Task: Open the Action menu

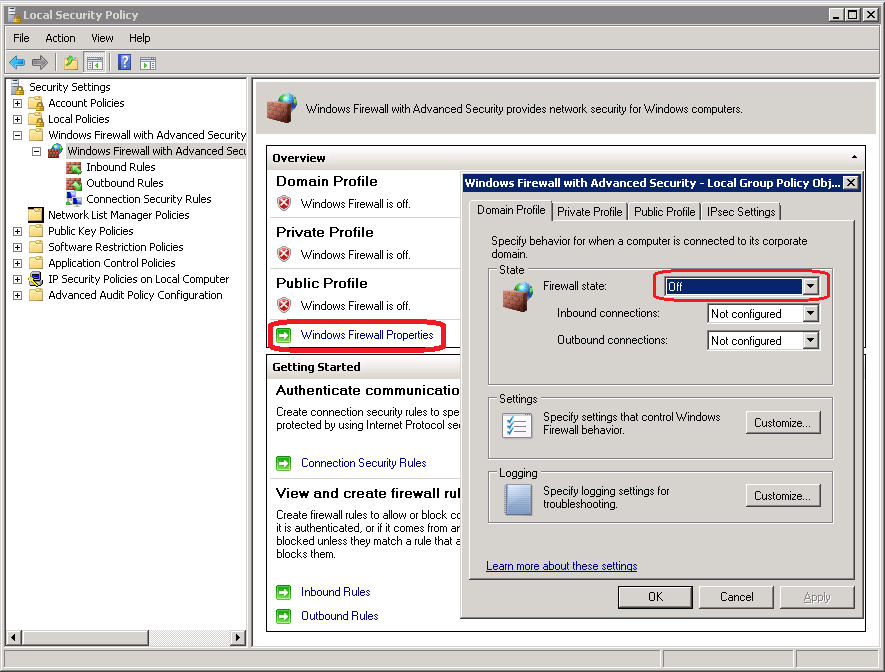Action: (60, 38)
